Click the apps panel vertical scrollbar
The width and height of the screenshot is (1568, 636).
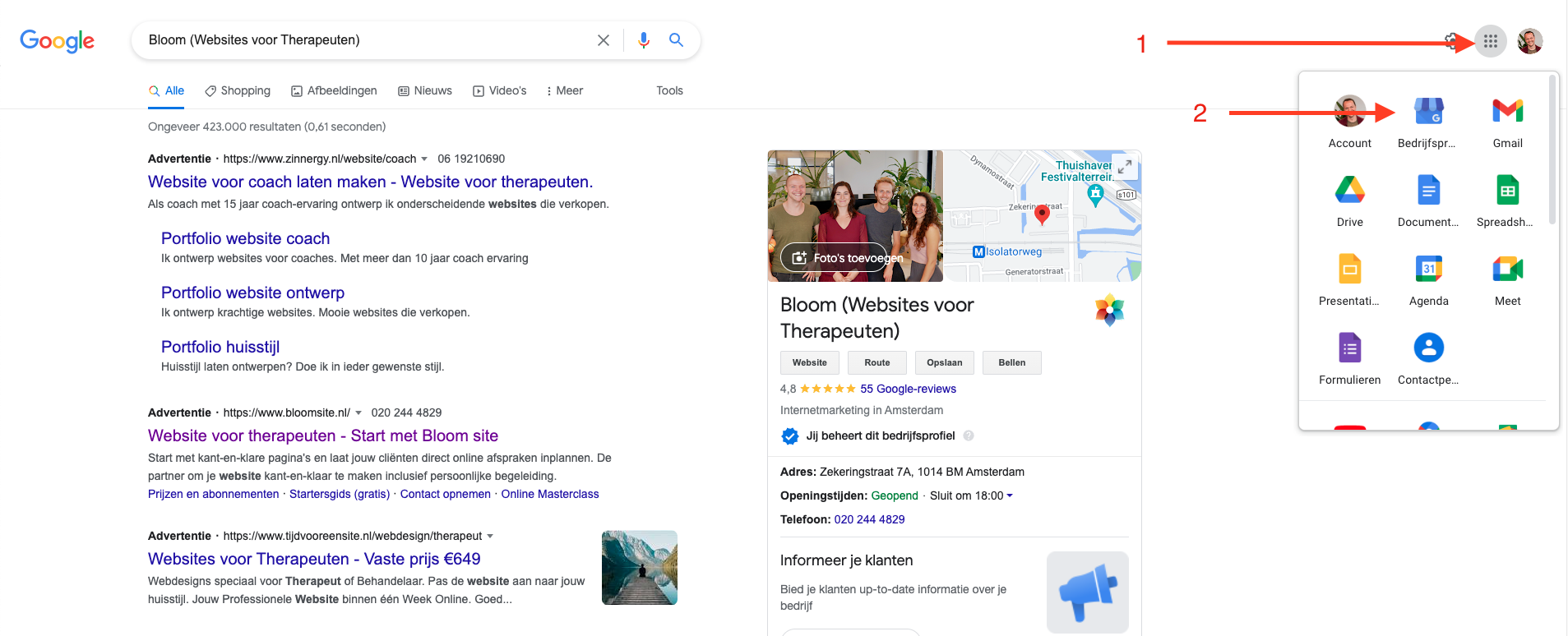(x=1552, y=150)
